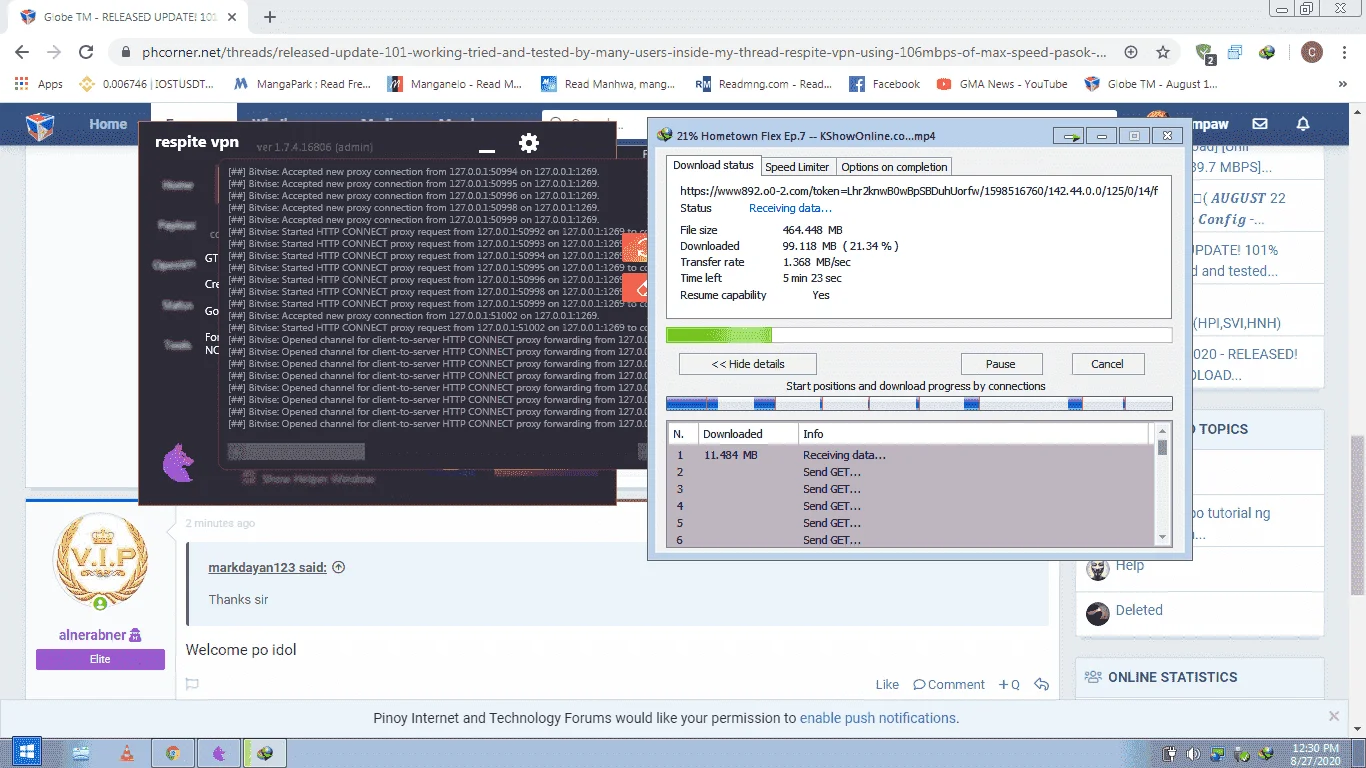Click connections list scrollbar down arrow

tap(1162, 538)
